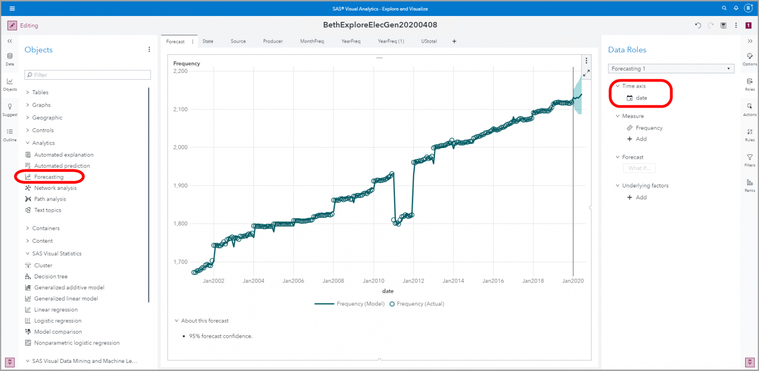Screen dimensions: 759x371
Task: Switch to the UStotal tab
Action: pos(429,42)
